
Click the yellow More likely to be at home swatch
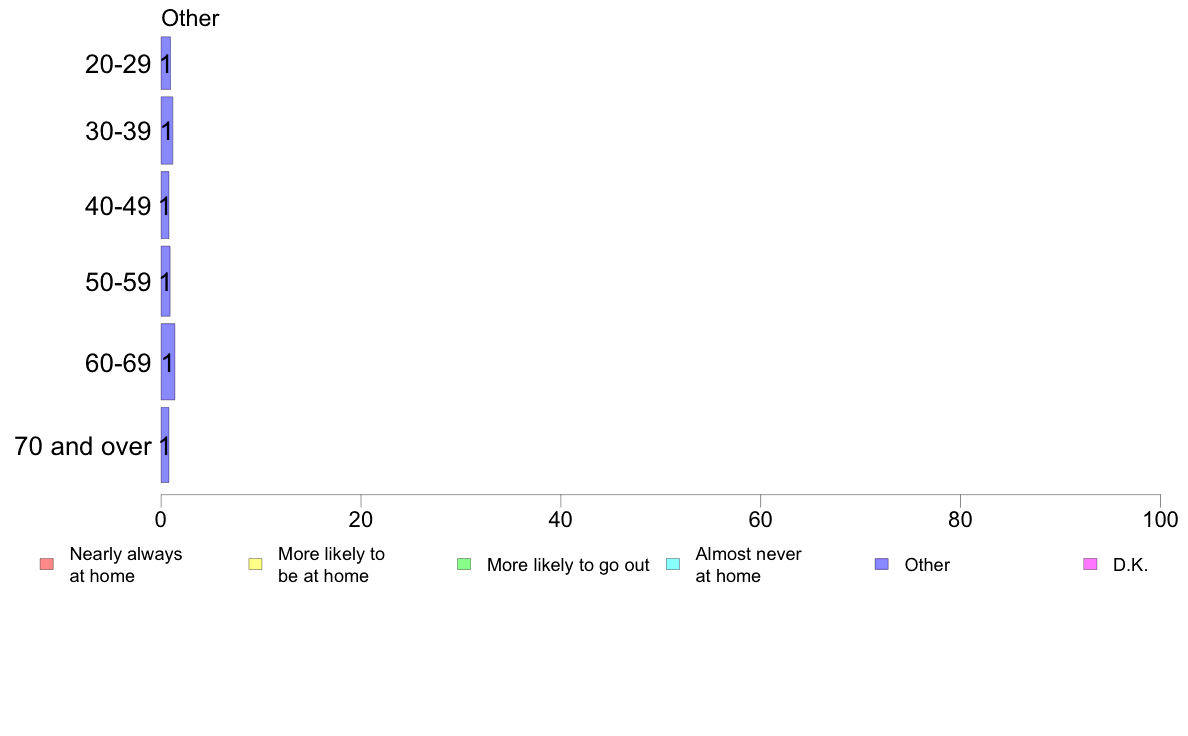[255, 564]
